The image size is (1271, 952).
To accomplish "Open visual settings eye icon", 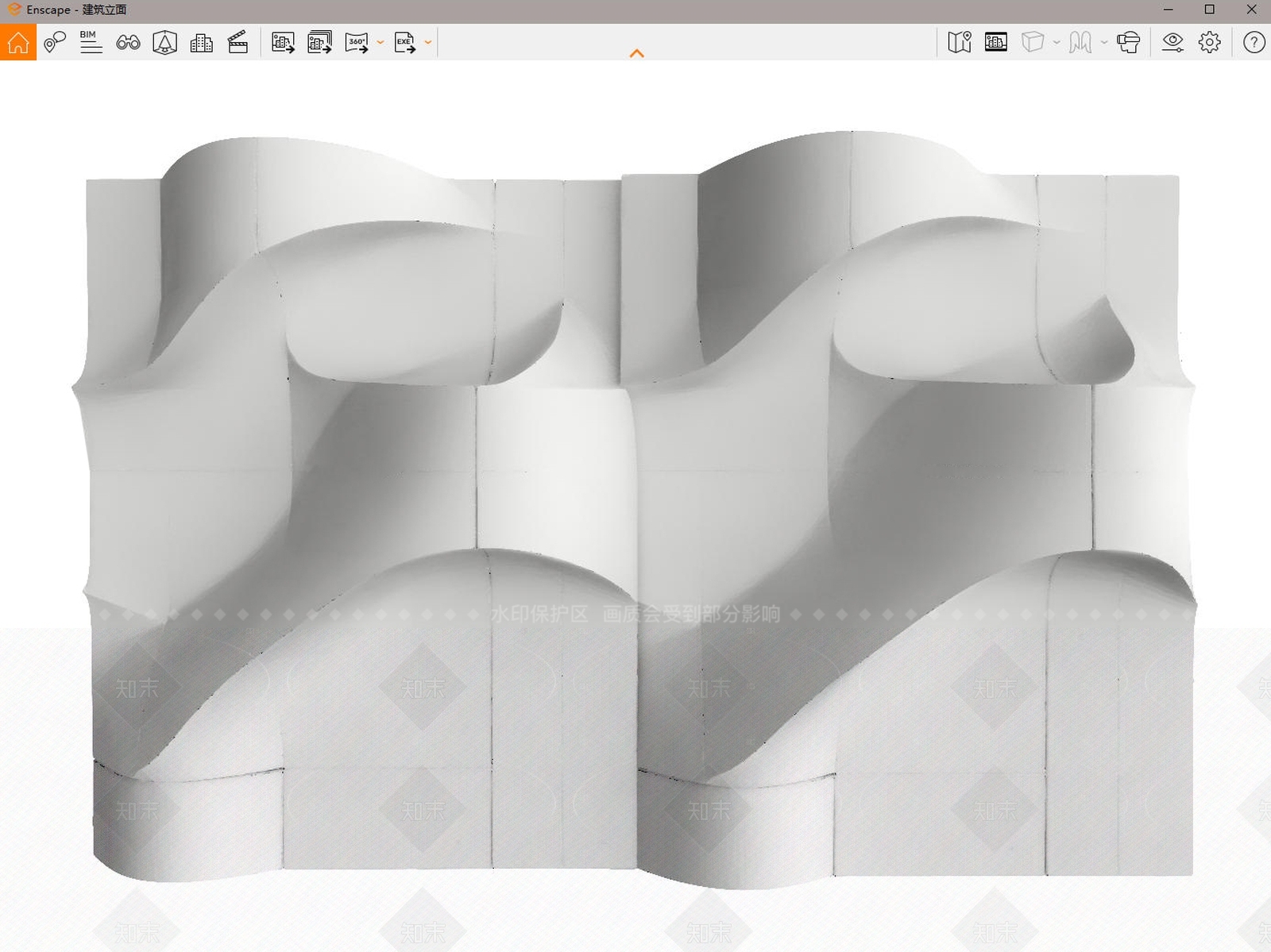I will click(1172, 42).
